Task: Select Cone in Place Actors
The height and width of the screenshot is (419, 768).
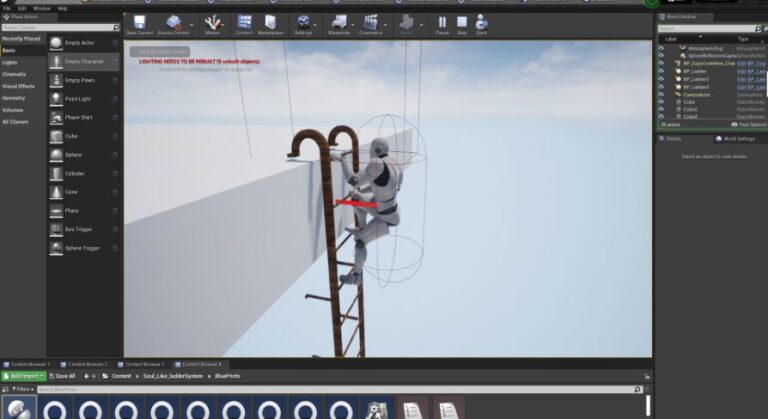Action: (84, 192)
